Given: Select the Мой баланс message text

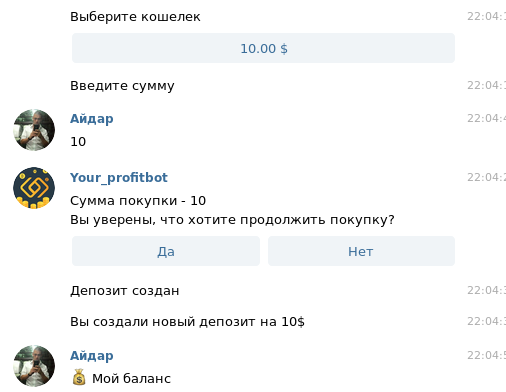Looking at the screenshot, I should 131,378.
